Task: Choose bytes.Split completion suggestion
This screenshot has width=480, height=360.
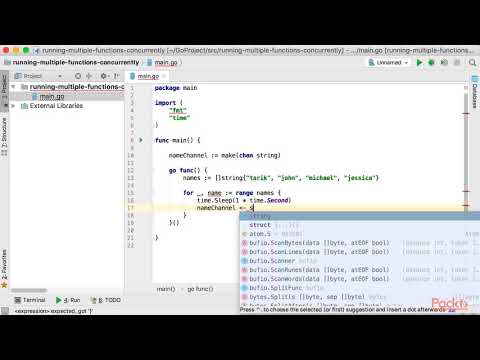Action: coord(360,297)
